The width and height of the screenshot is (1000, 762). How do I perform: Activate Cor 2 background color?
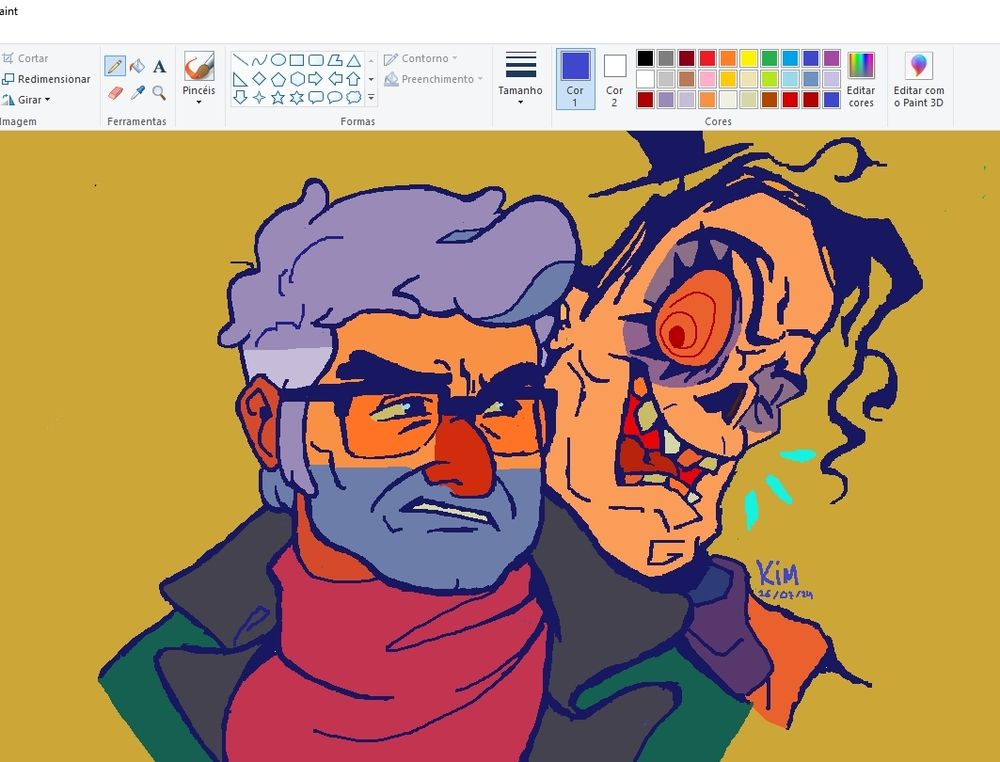coord(615,78)
